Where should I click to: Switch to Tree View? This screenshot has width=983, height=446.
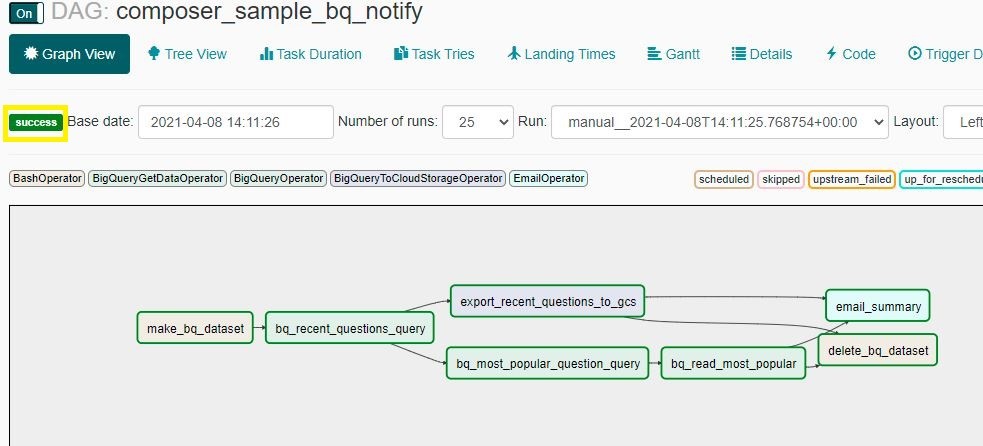pos(187,54)
